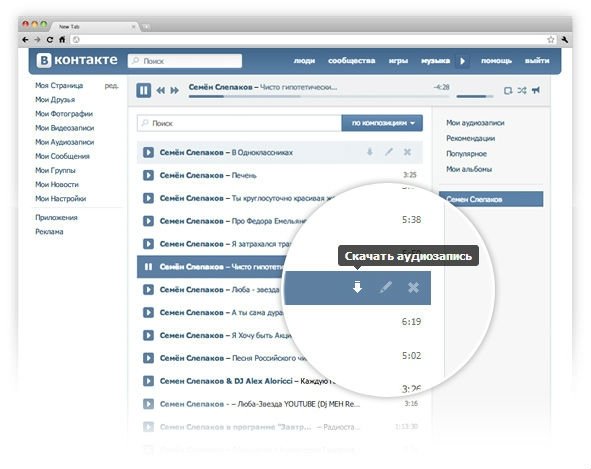Viewport: 591px width, 469px height.
Task: Download the В Одноклассниках track
Action: pyautogui.click(x=370, y=152)
